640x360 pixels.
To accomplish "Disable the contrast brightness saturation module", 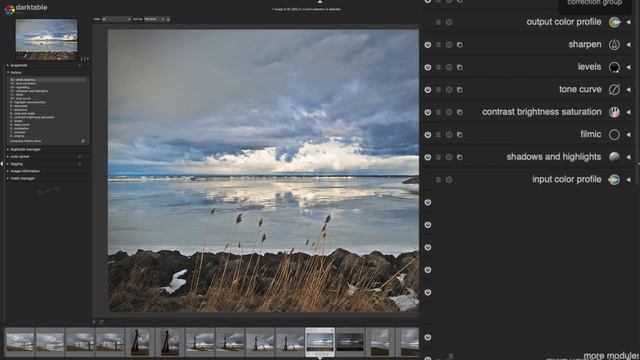I will point(427,112).
